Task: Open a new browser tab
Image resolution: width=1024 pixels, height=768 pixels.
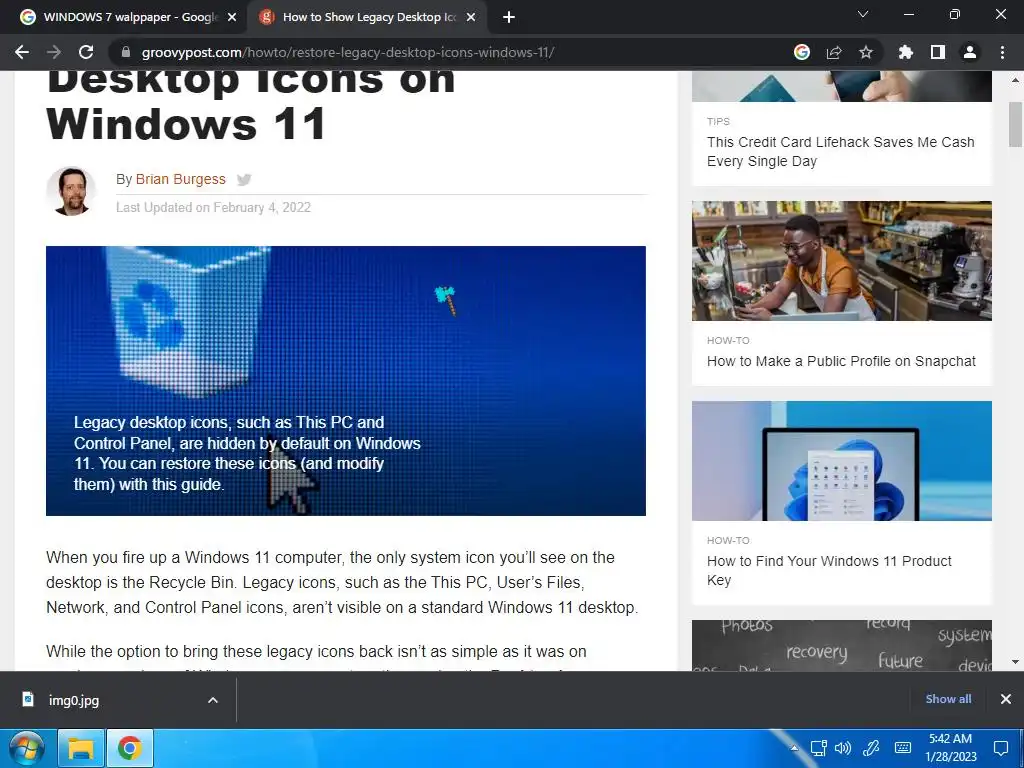Action: coord(509,17)
